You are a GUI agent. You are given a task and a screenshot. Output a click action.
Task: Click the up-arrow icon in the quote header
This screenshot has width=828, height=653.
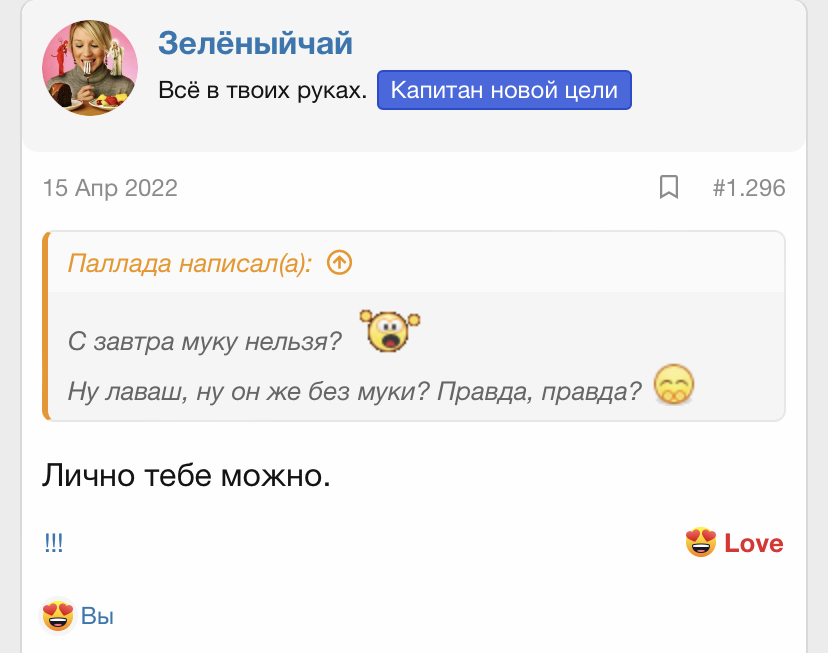tap(340, 263)
